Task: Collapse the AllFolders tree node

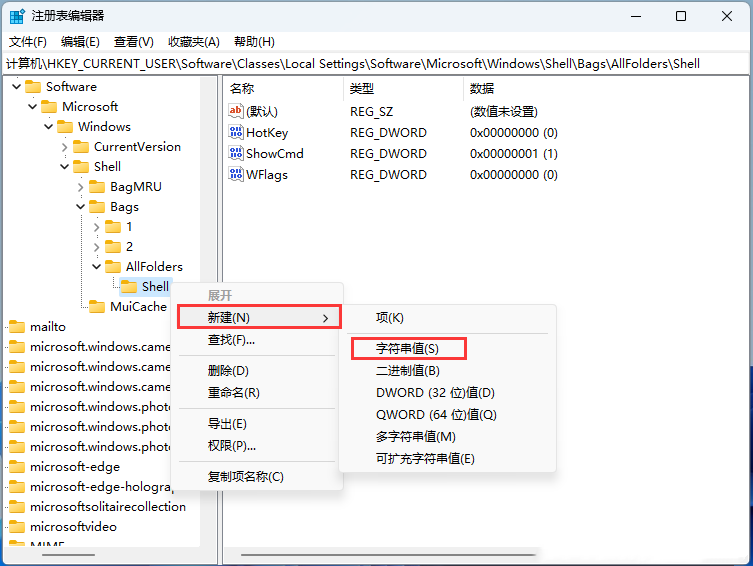Action: pyautogui.click(x=97, y=267)
